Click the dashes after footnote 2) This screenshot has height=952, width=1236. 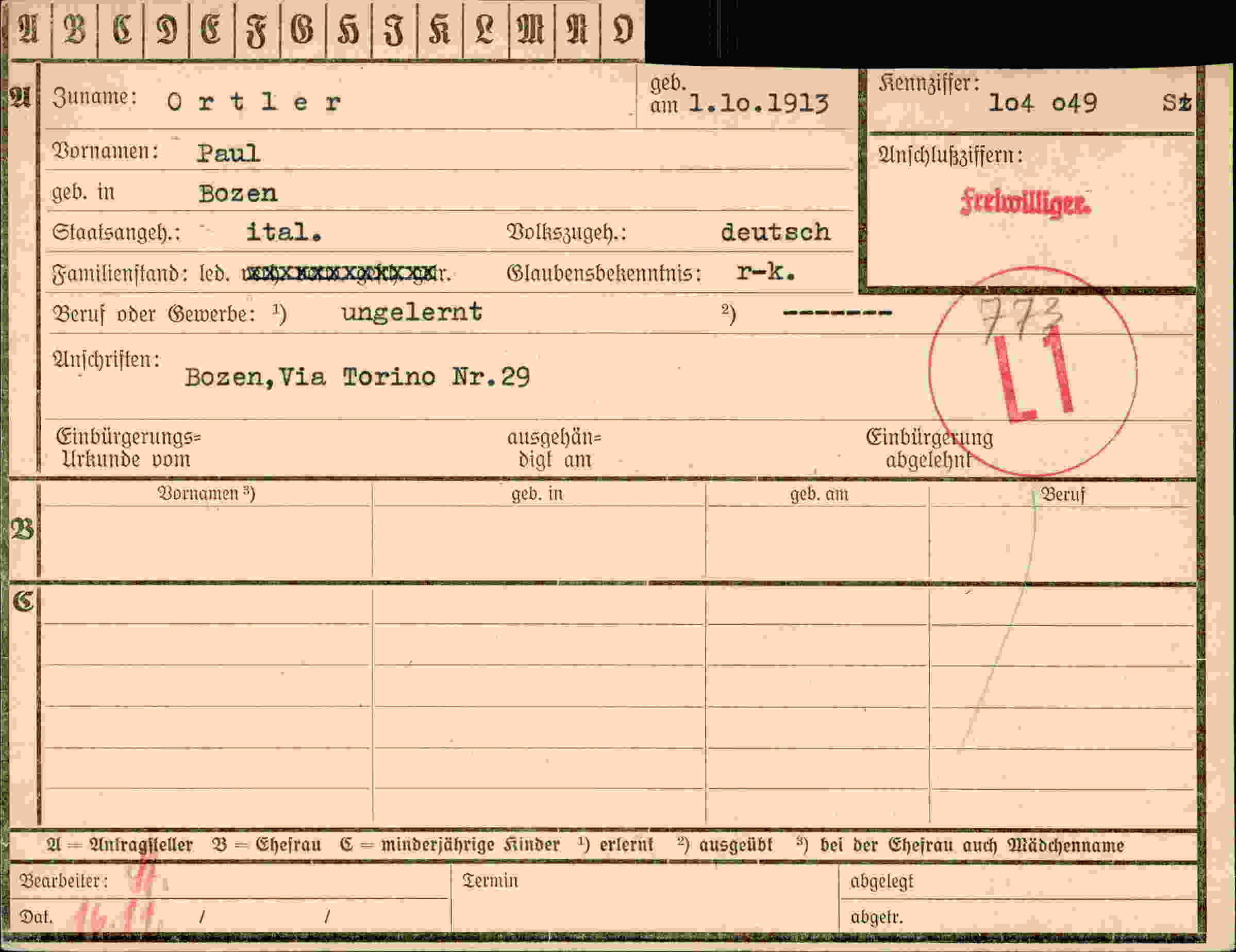838,312
